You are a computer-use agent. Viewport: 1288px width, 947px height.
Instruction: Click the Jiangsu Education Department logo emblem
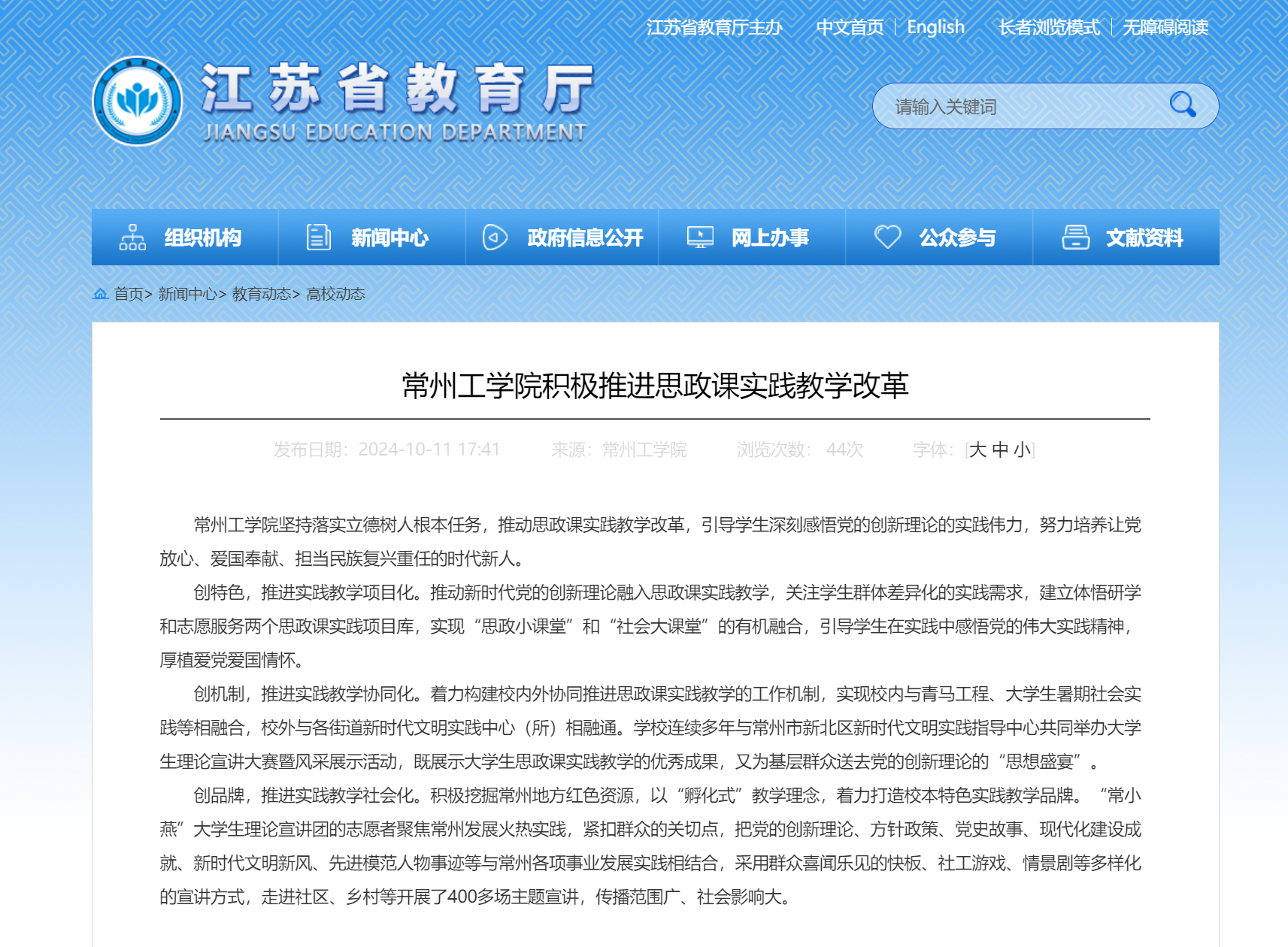pyautogui.click(x=137, y=101)
